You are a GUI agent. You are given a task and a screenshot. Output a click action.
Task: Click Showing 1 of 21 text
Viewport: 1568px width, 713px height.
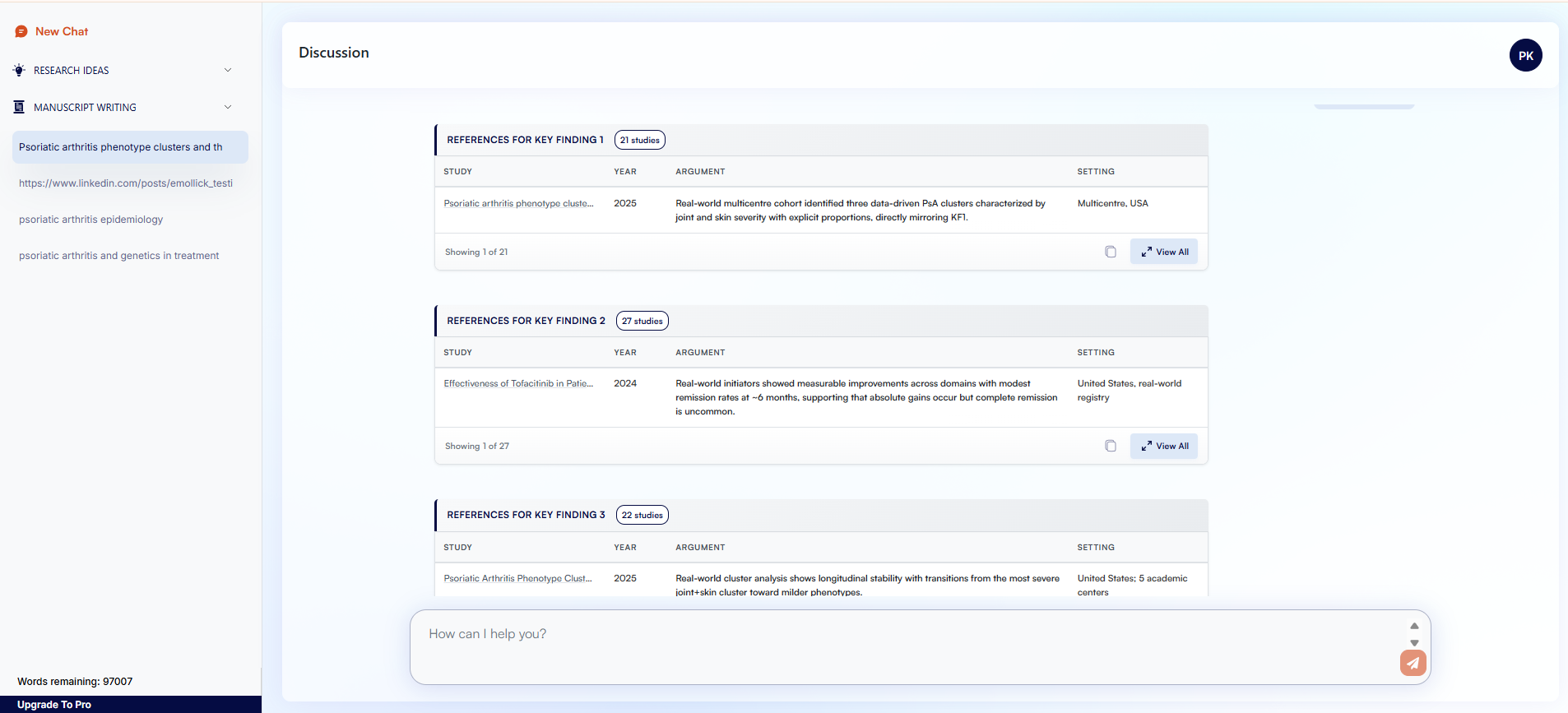pos(476,252)
